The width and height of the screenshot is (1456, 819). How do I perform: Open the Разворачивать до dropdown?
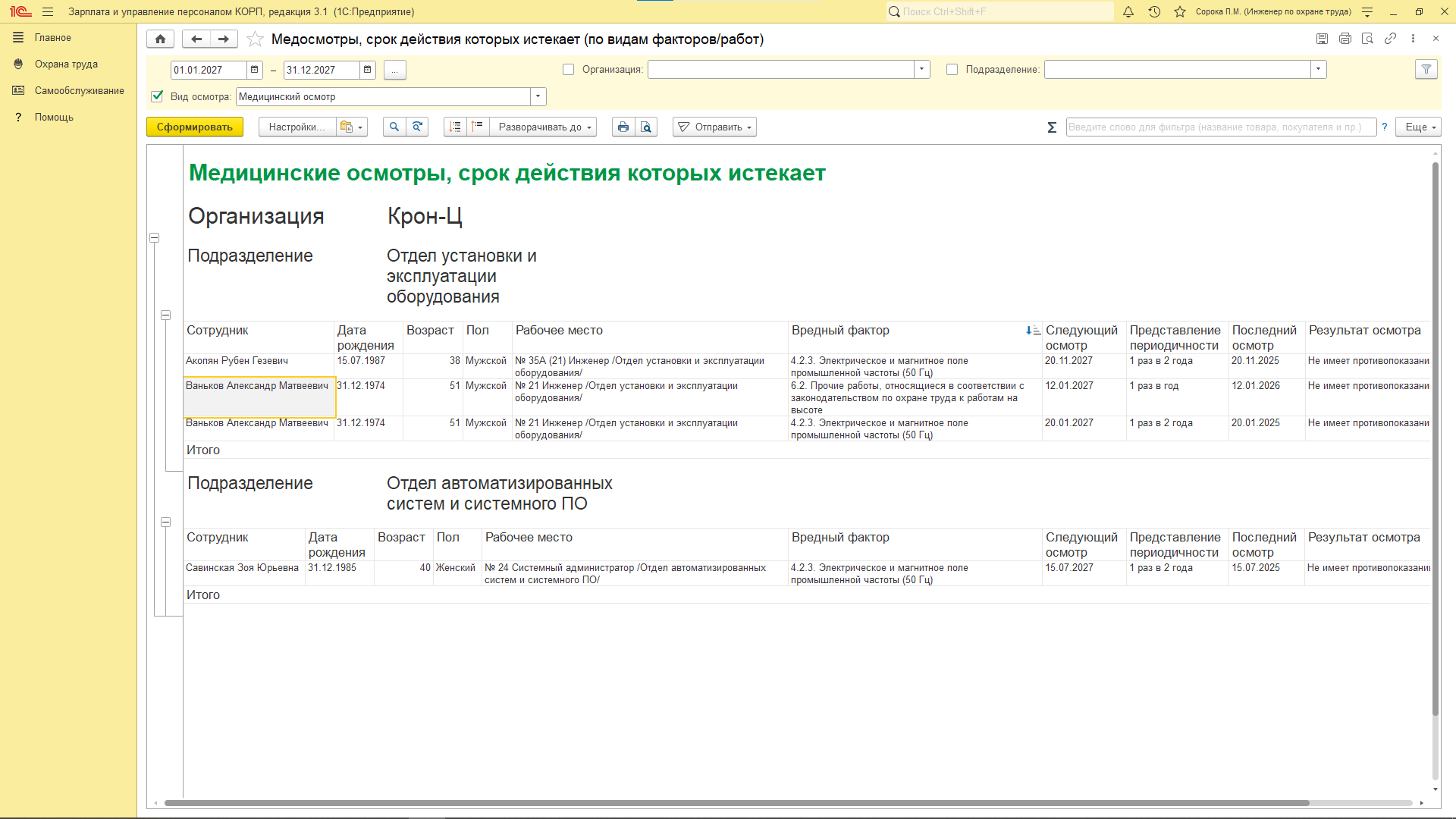[x=543, y=127]
